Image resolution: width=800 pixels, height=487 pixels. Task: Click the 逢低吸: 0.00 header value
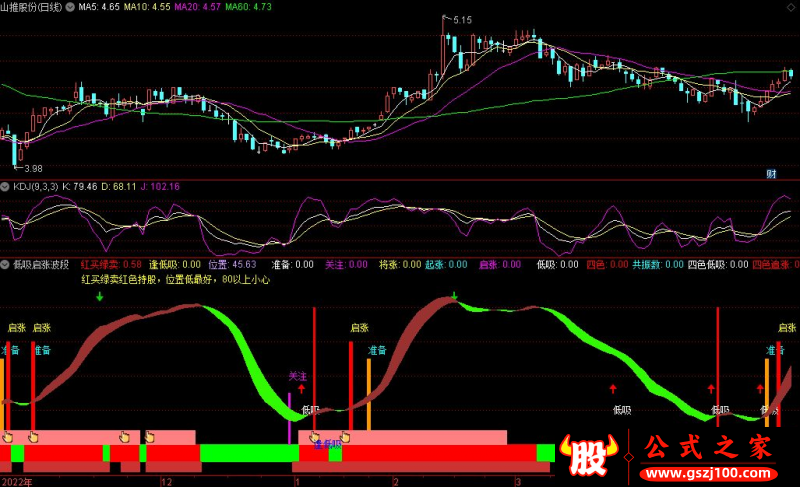point(174,265)
